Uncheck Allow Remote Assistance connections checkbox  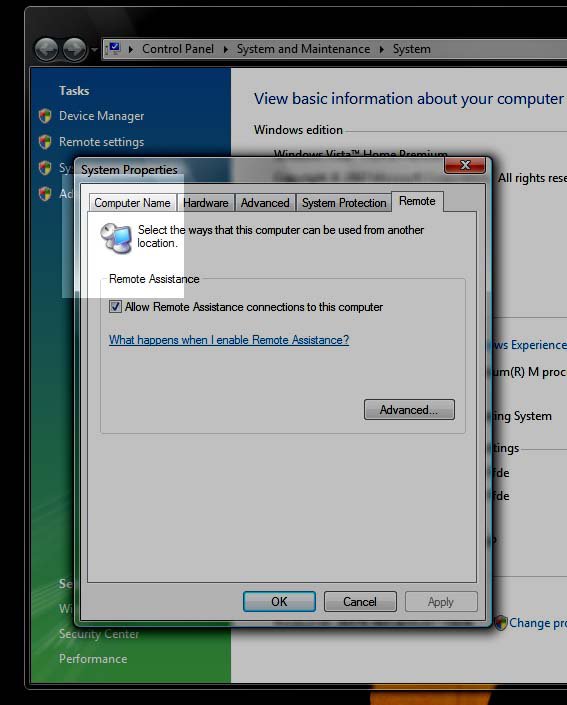coord(115,307)
